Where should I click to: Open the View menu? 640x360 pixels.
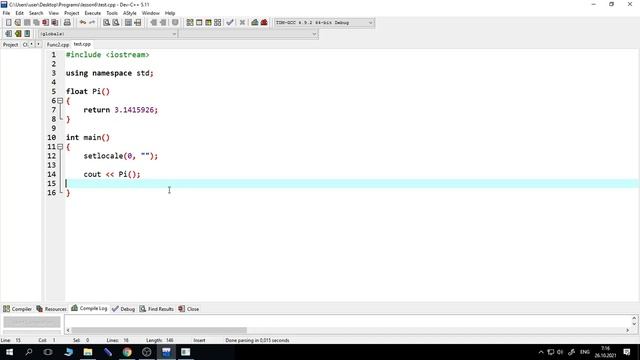point(53,13)
